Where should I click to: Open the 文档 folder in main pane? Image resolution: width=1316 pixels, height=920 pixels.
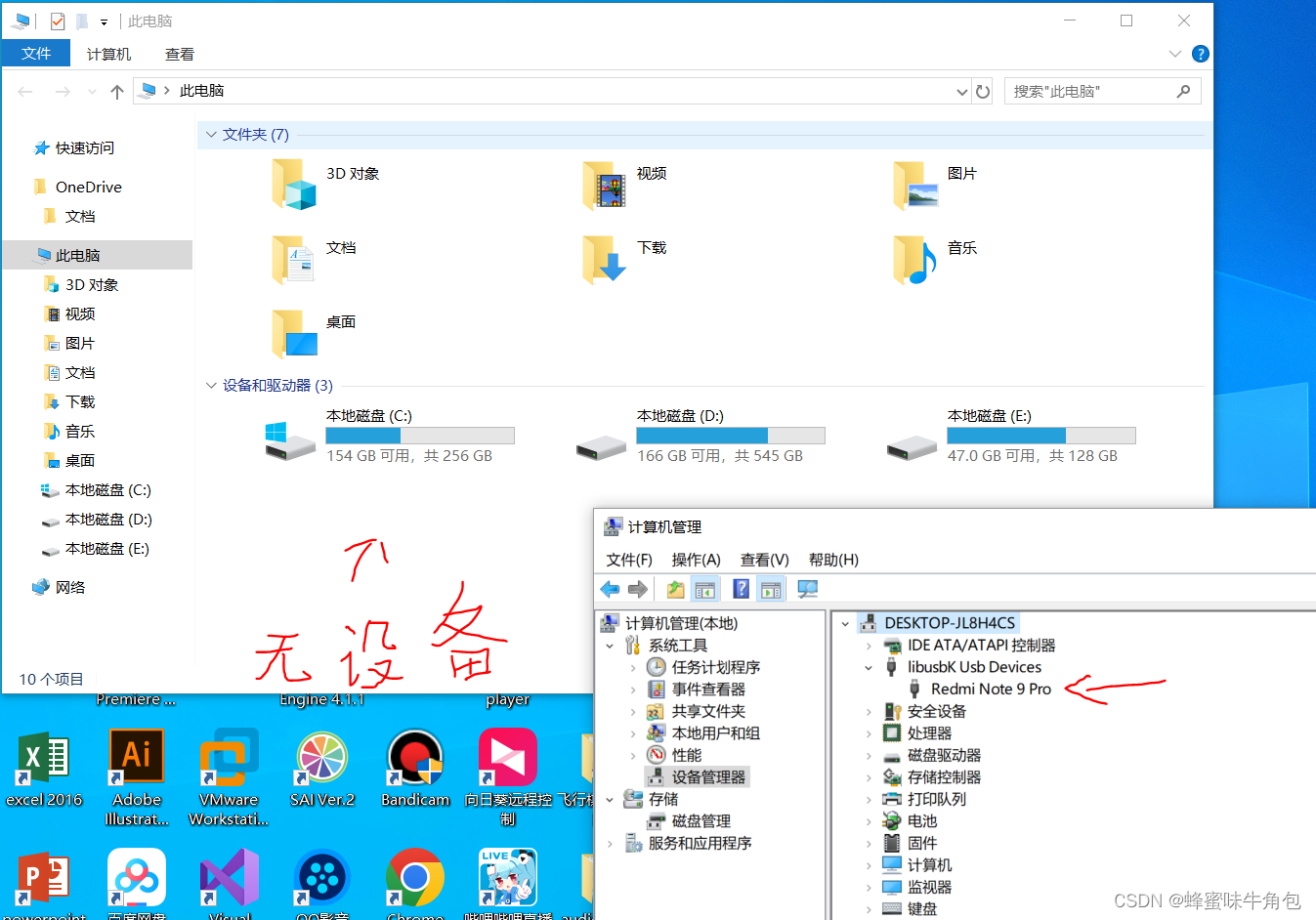tap(293, 259)
